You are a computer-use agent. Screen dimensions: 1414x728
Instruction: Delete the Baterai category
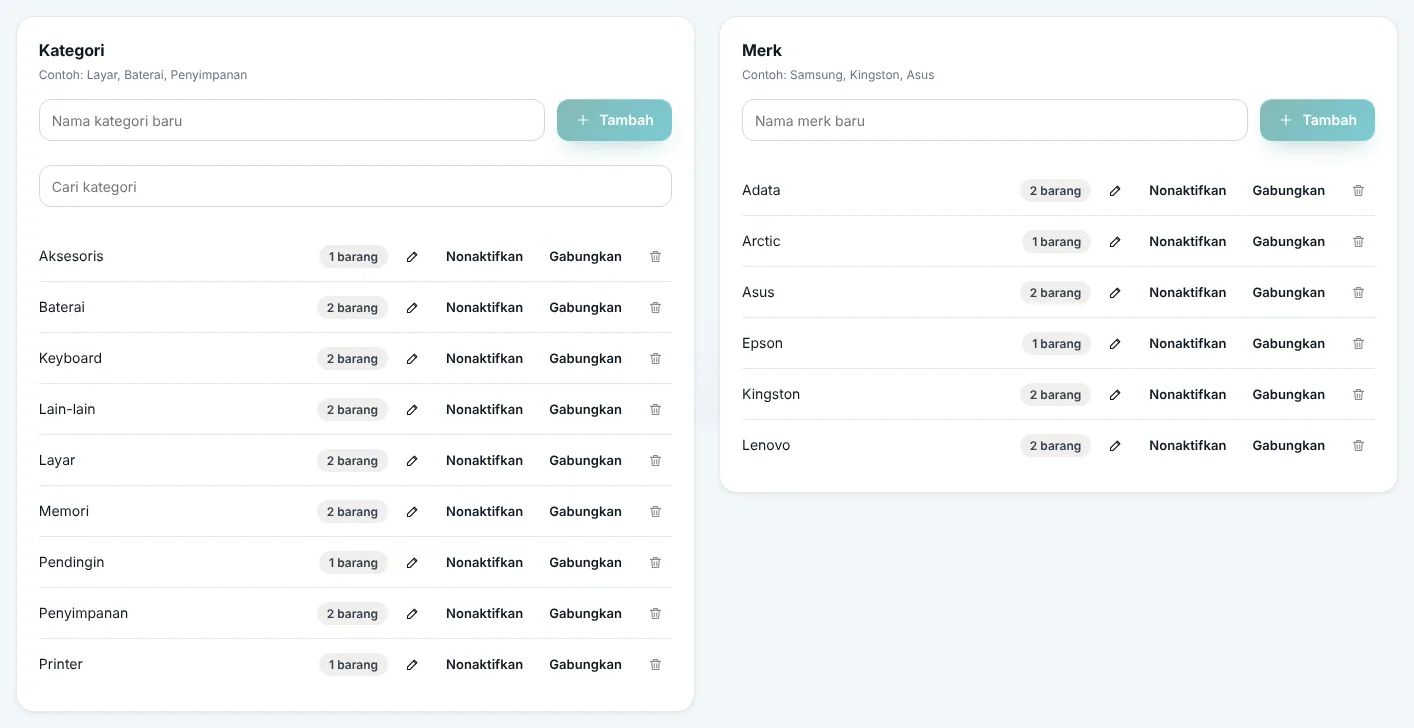click(656, 308)
